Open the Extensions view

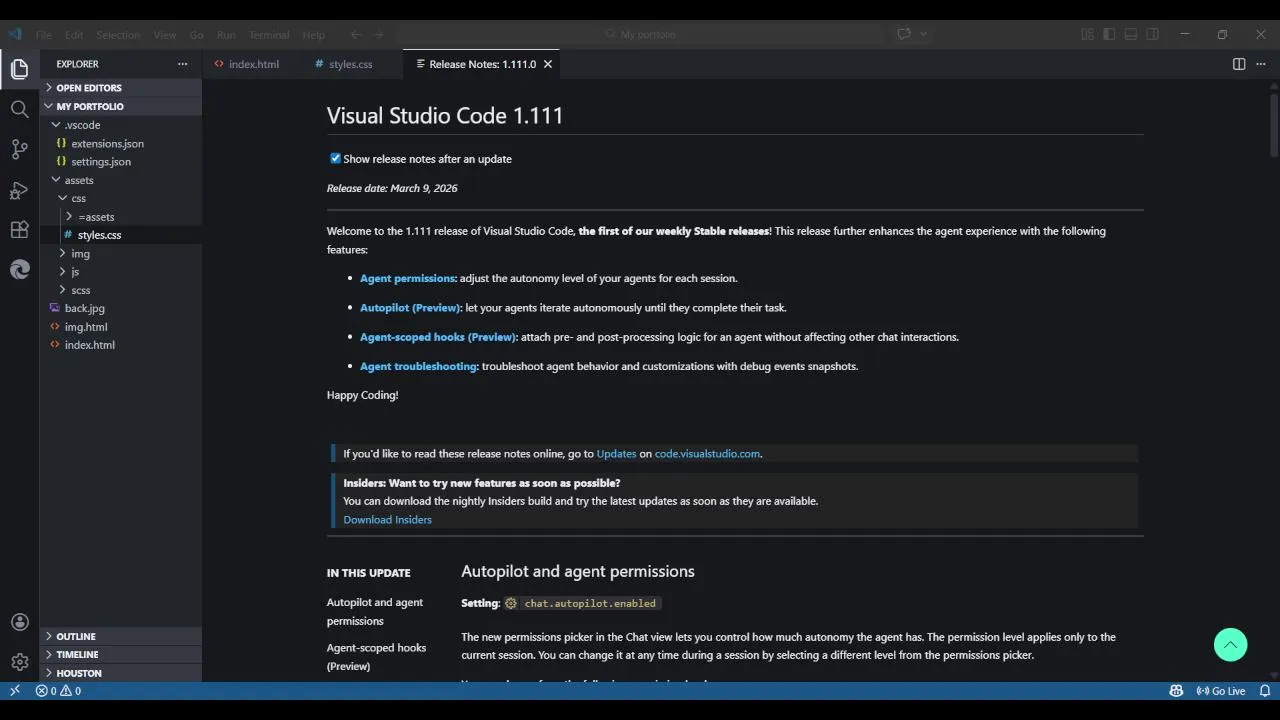19,230
